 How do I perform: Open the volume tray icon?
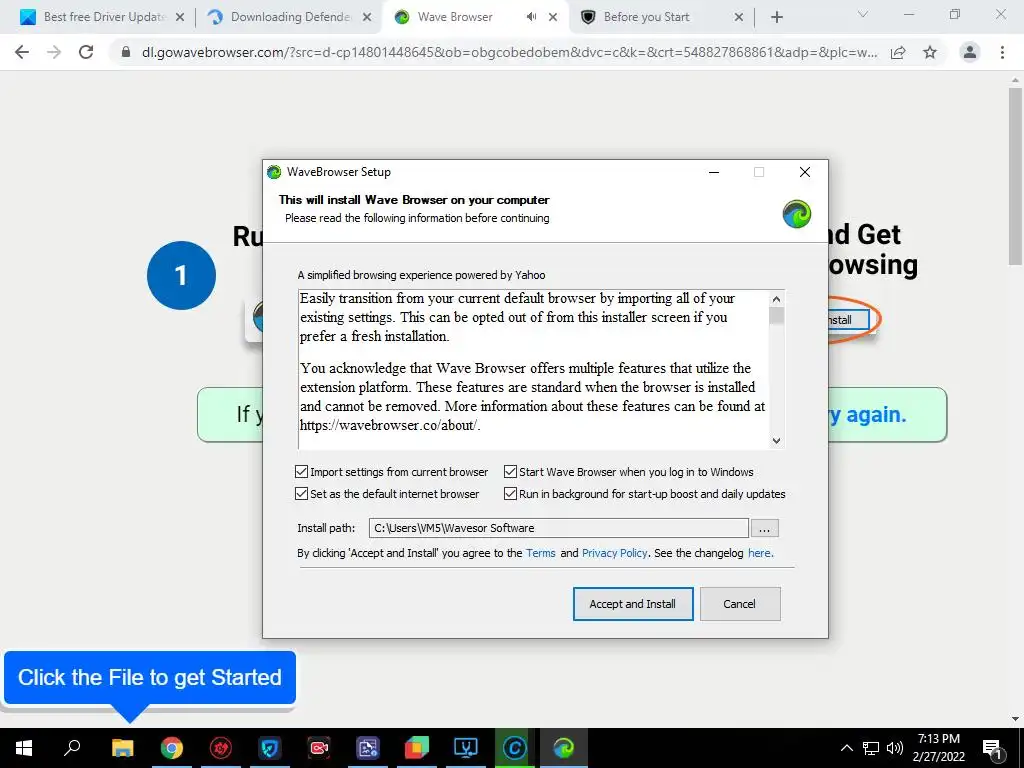click(895, 748)
